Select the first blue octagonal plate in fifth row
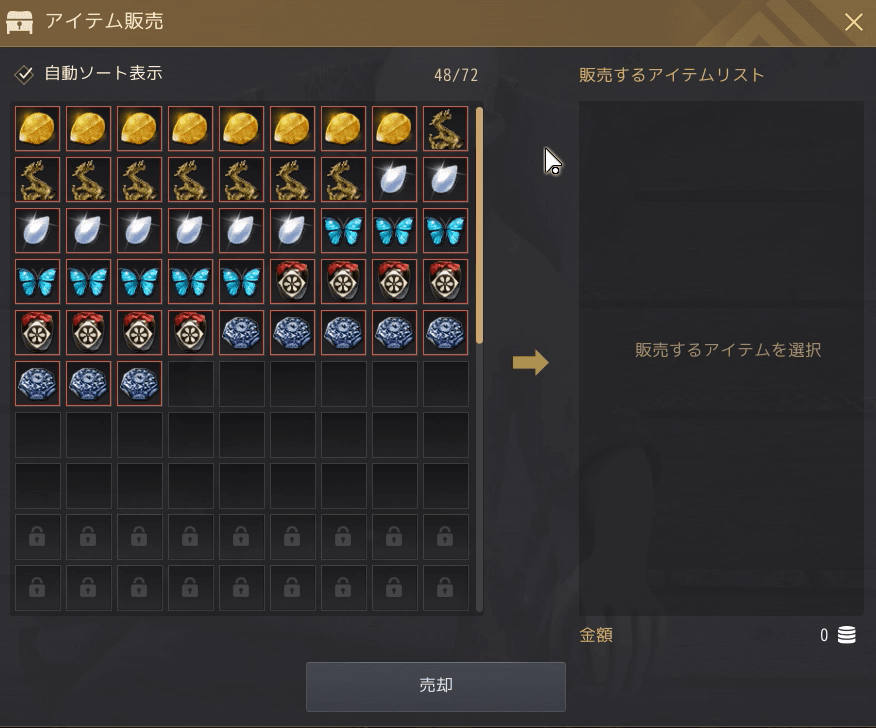 point(241,332)
